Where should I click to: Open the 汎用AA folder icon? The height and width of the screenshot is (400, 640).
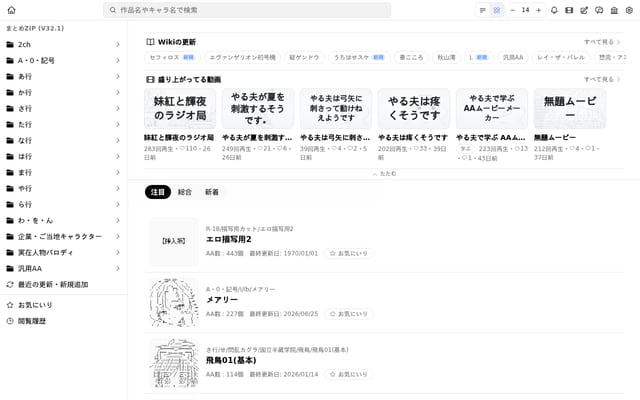[x=10, y=269]
